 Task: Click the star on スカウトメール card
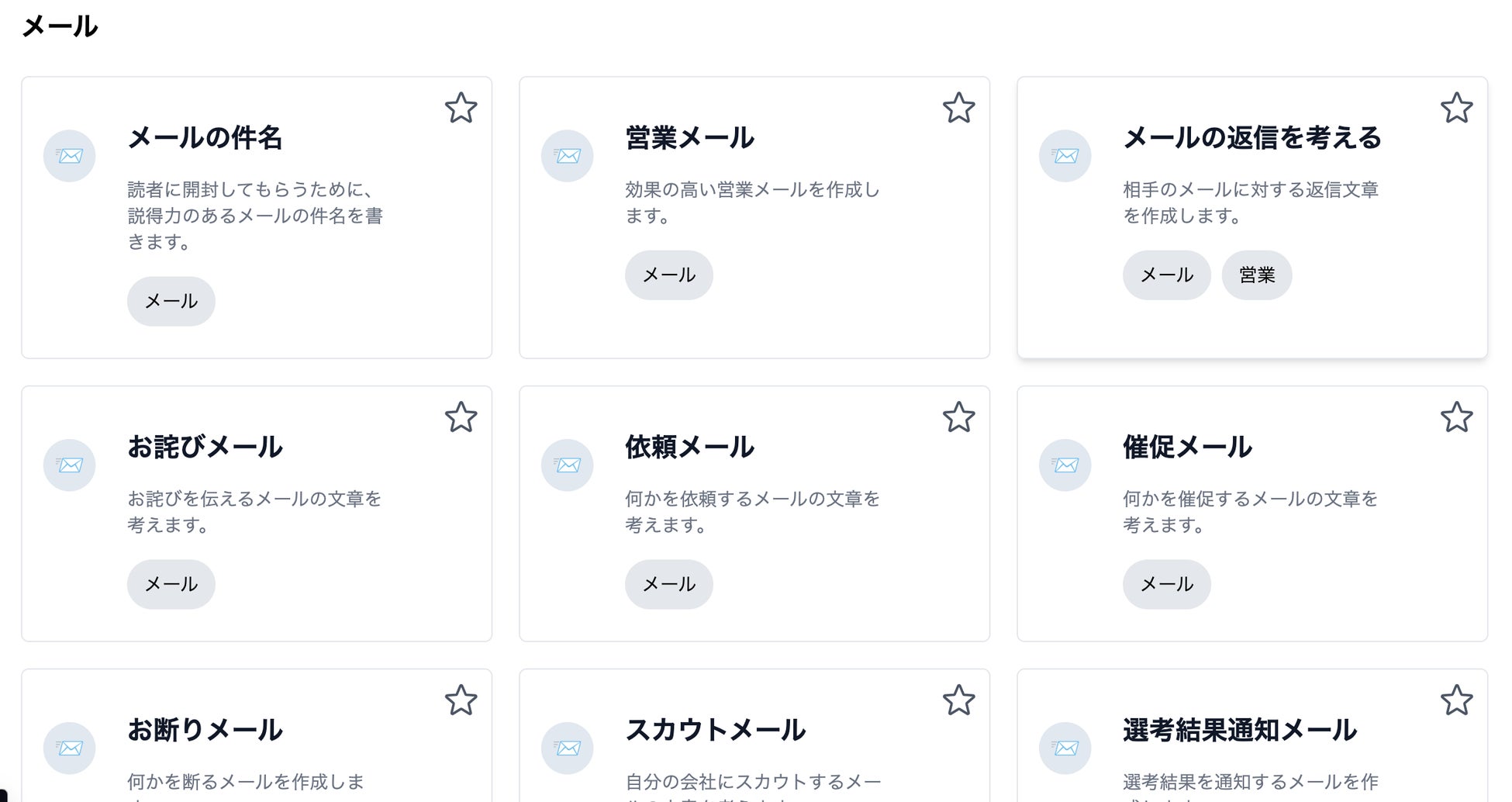pyautogui.click(x=958, y=700)
